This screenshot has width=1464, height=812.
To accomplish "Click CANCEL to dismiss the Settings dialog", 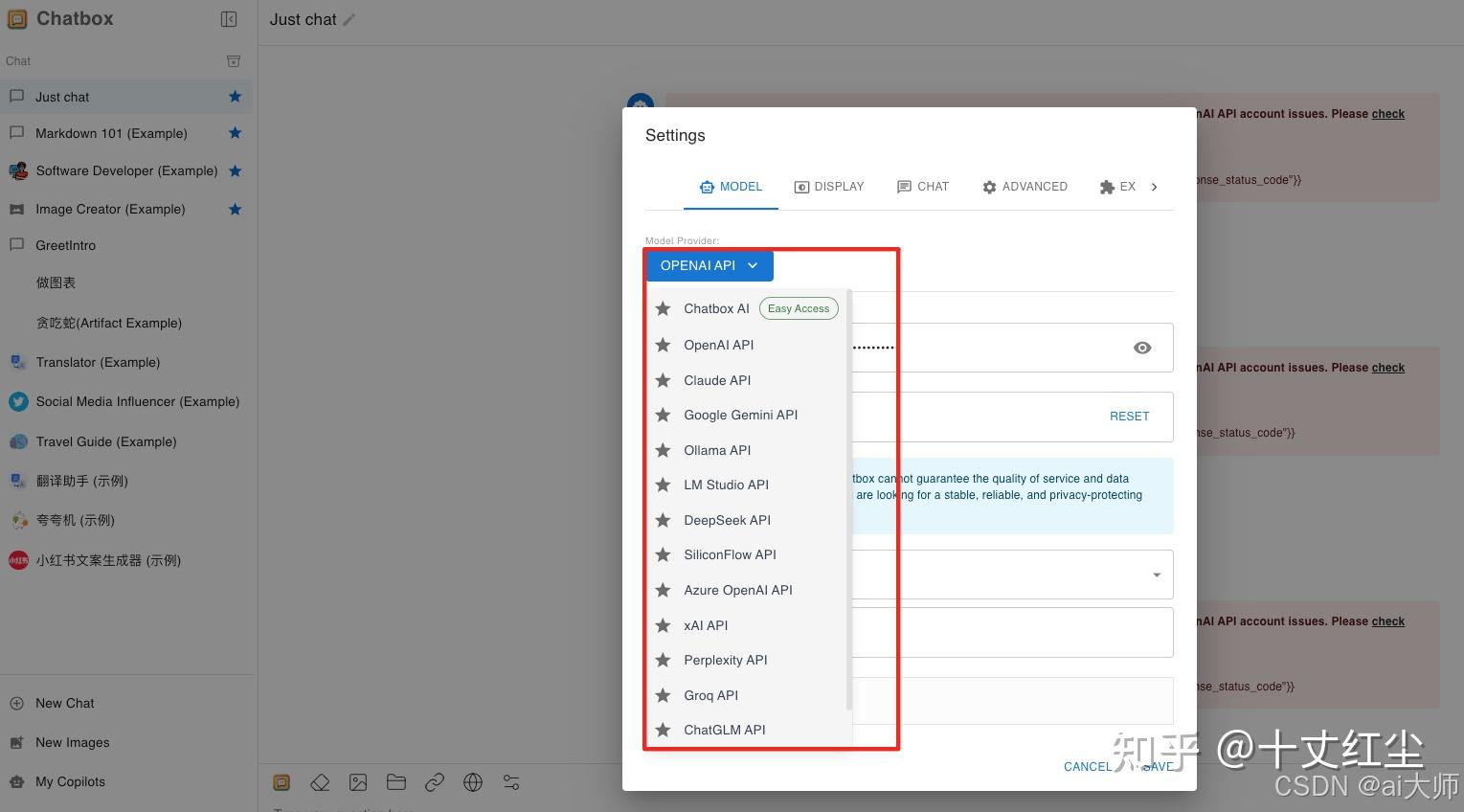I will 1088,767.
